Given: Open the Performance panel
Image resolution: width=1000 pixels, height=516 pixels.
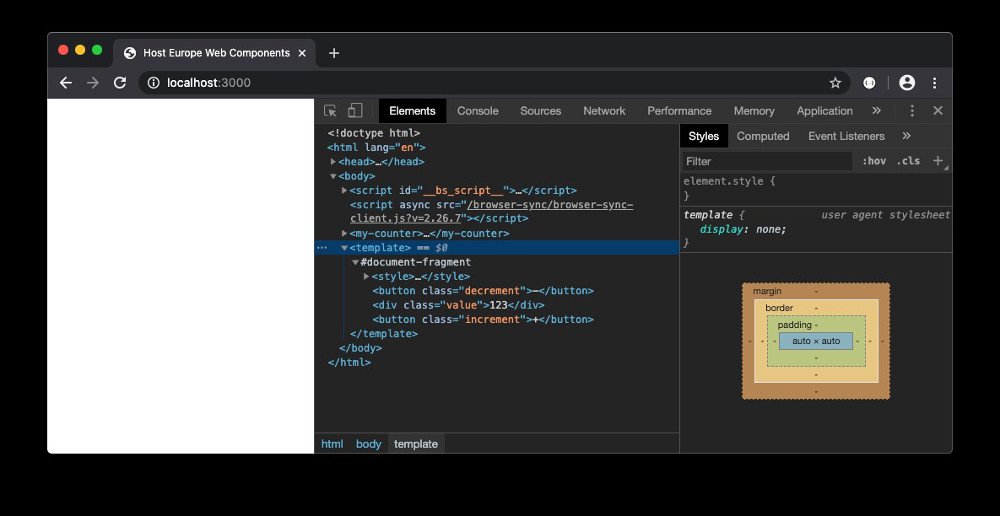Looking at the screenshot, I should point(679,111).
